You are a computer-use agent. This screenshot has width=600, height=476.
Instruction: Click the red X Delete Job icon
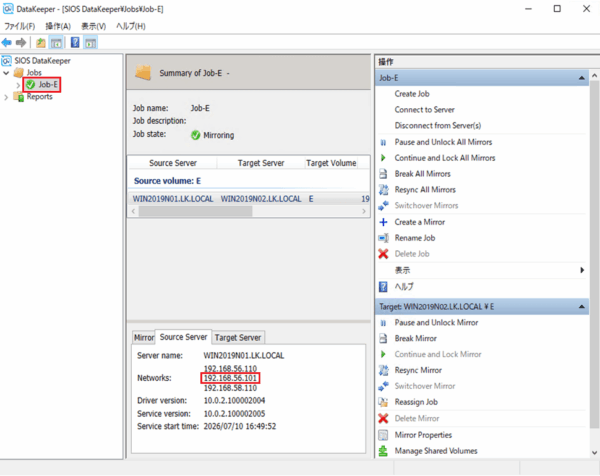click(x=383, y=254)
